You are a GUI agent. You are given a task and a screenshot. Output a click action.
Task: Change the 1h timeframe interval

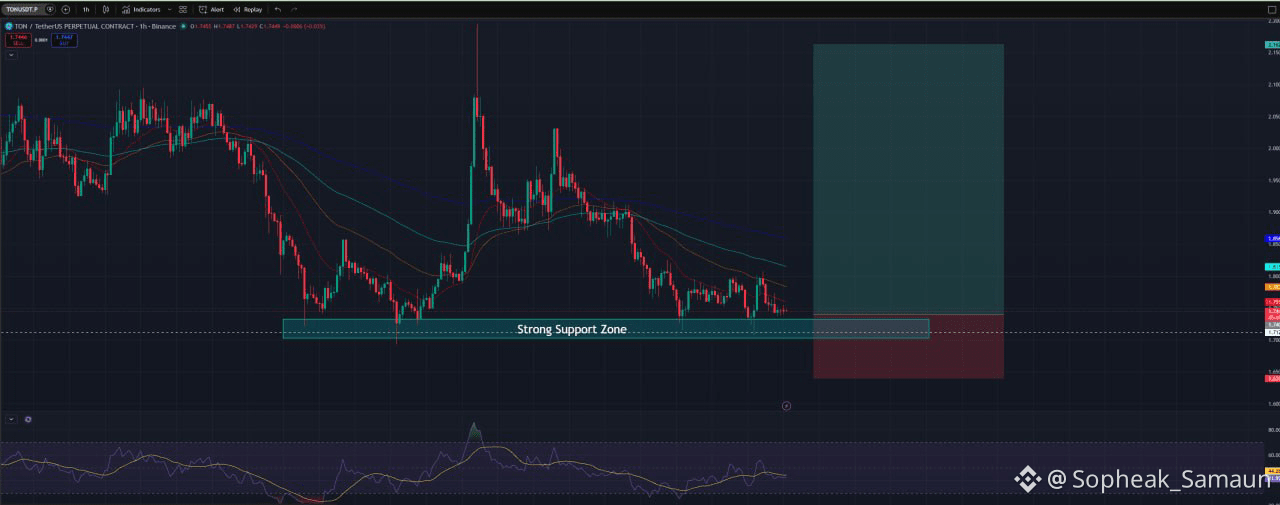(86, 10)
